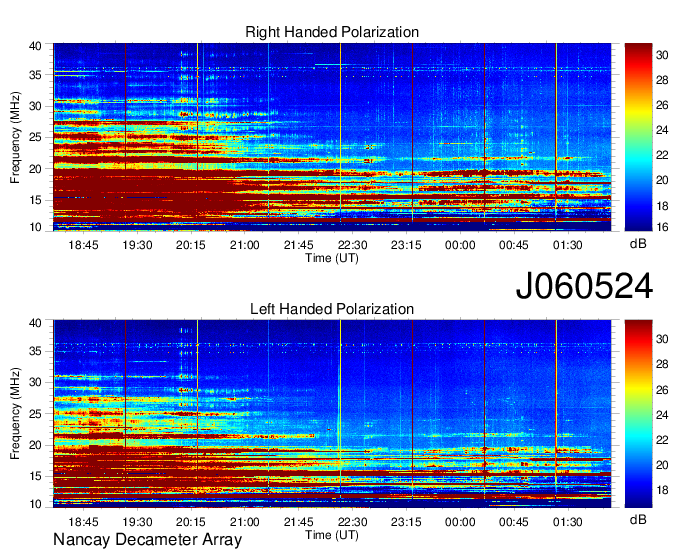Click 23:15 time tick on right-handed plot
The height and width of the screenshot is (552, 680).
(x=406, y=245)
